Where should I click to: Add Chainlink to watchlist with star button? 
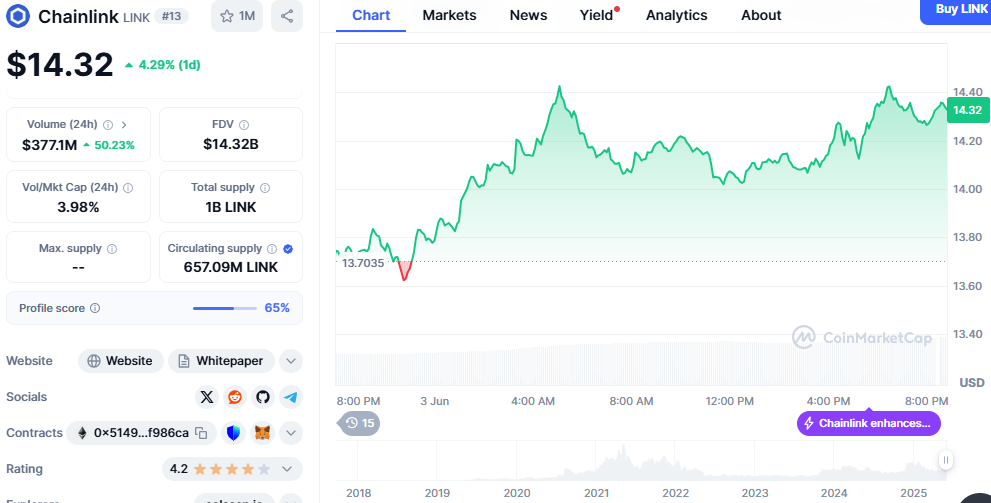tap(237, 16)
